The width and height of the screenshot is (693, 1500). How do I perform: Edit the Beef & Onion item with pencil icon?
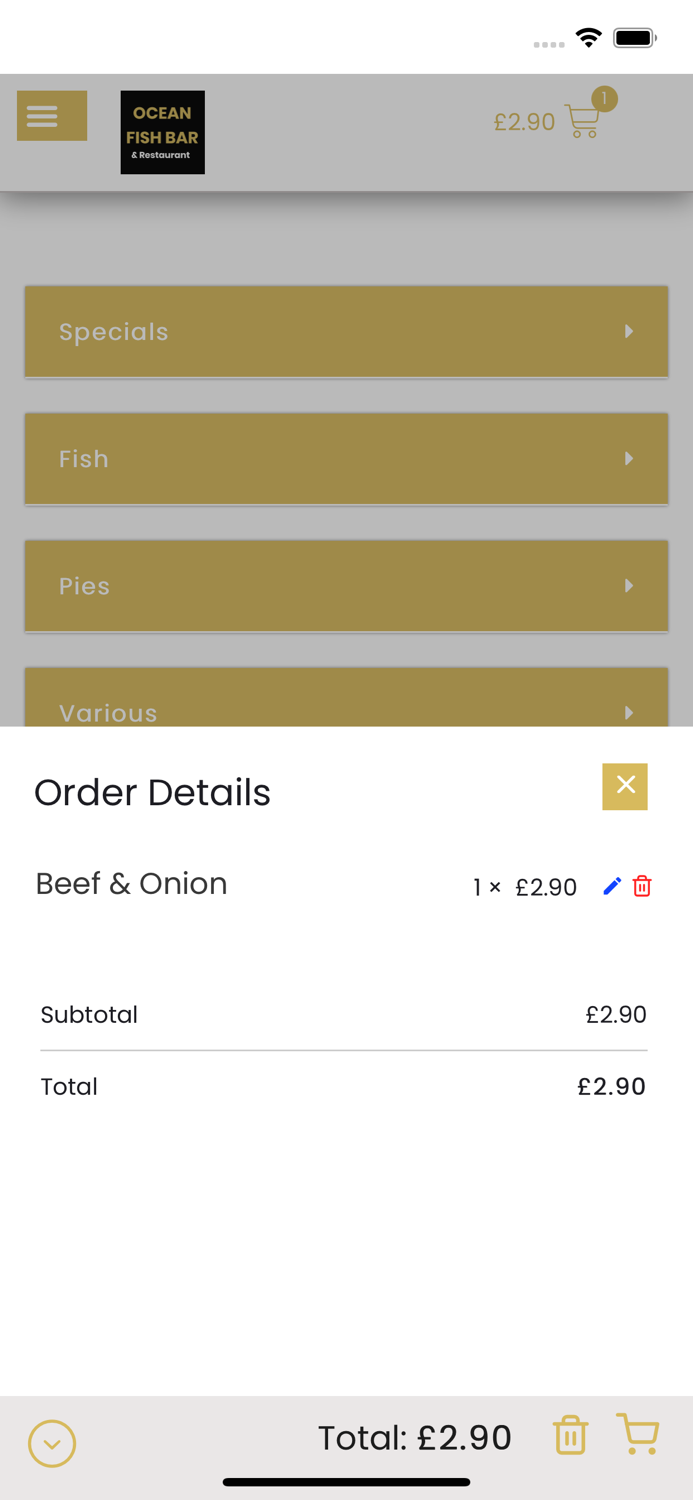(612, 886)
